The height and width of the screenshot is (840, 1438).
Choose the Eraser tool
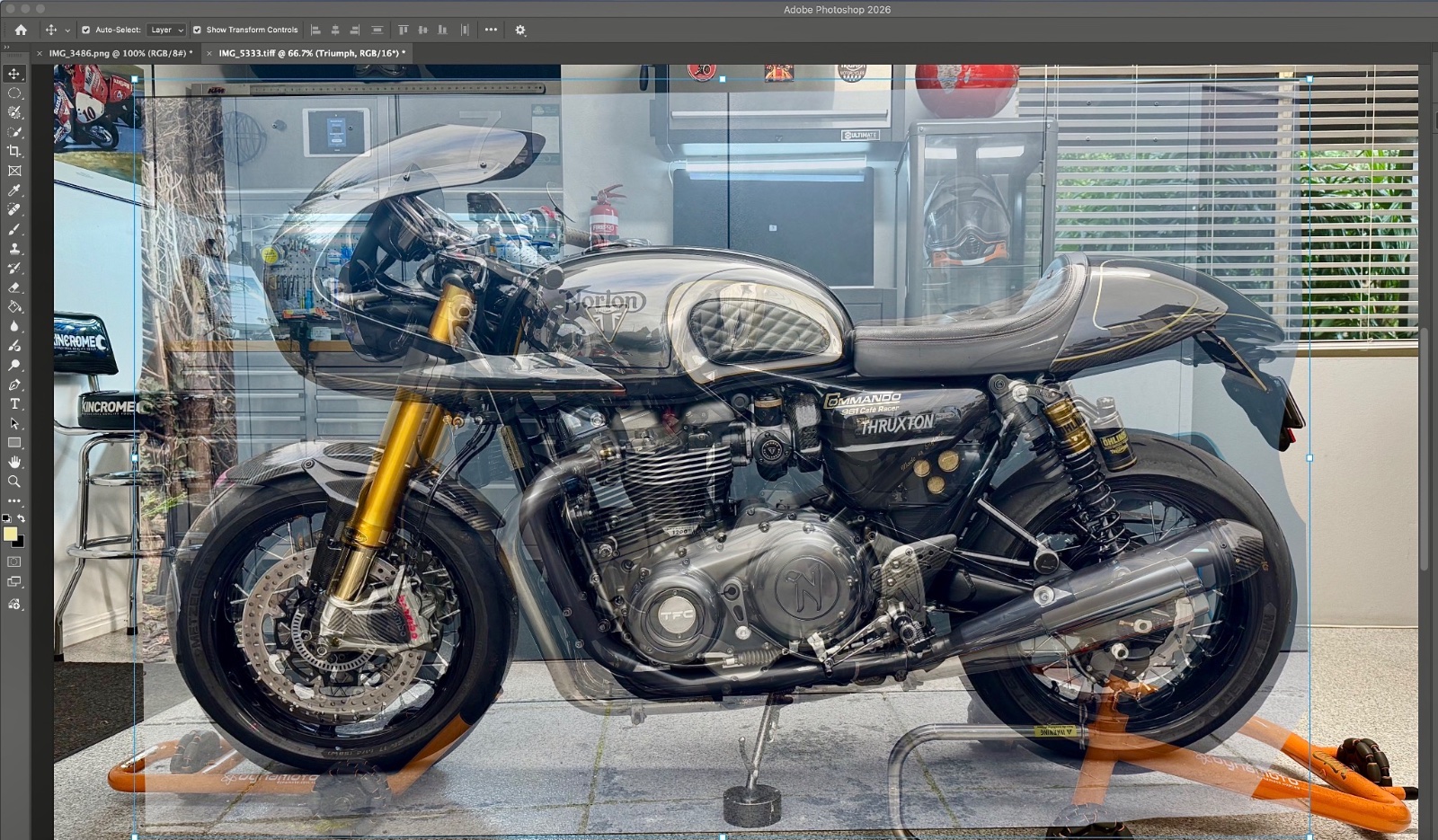tap(14, 287)
